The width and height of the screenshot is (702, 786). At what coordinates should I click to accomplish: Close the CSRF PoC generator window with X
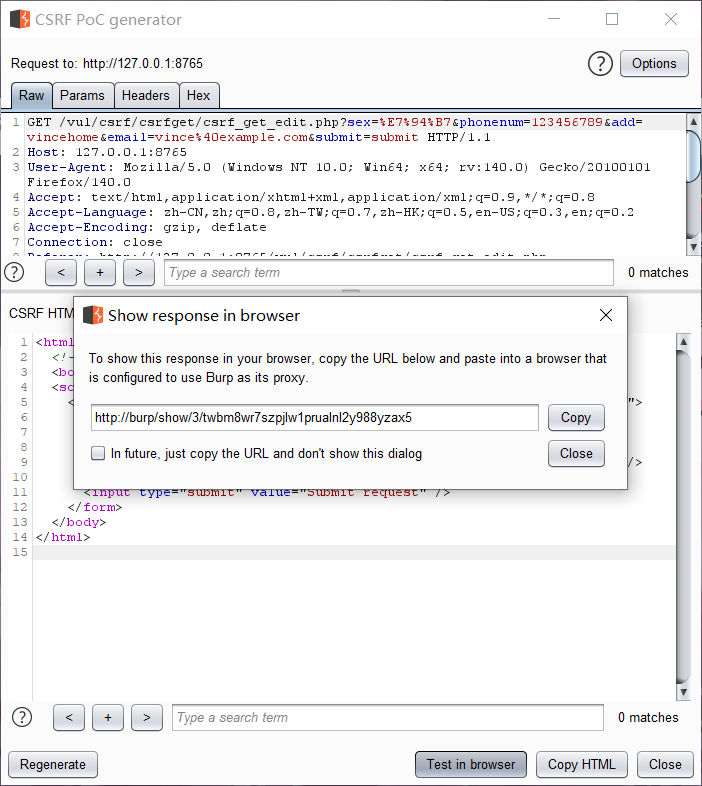click(x=670, y=19)
